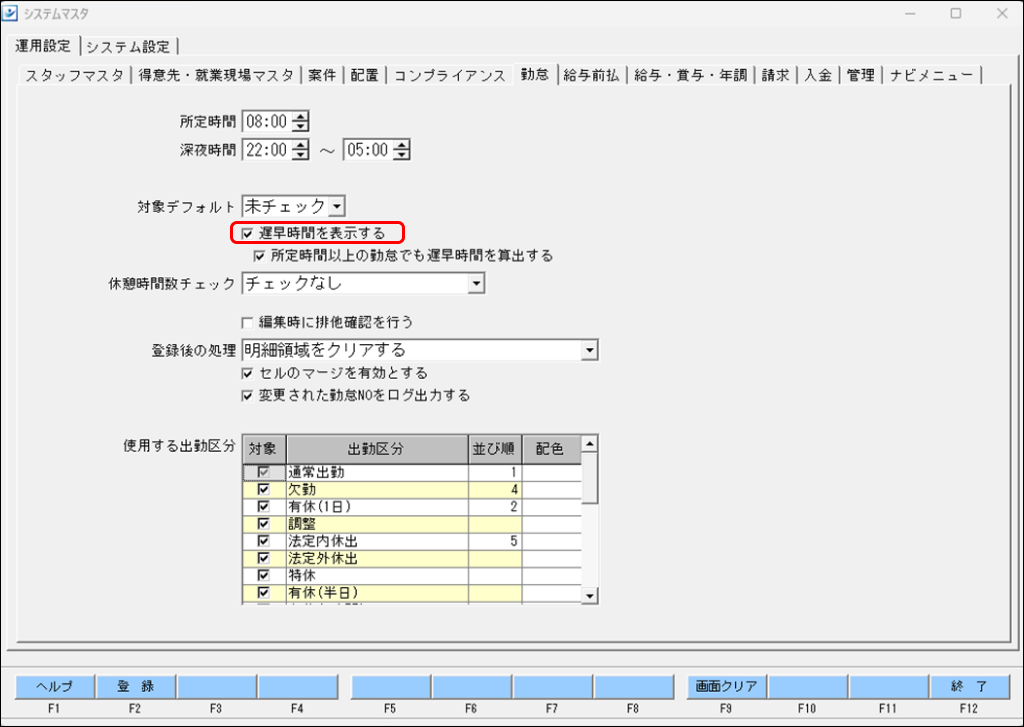Uncheck the 法定外休出 row checkbox
This screenshot has height=727, width=1024.
(x=264, y=558)
